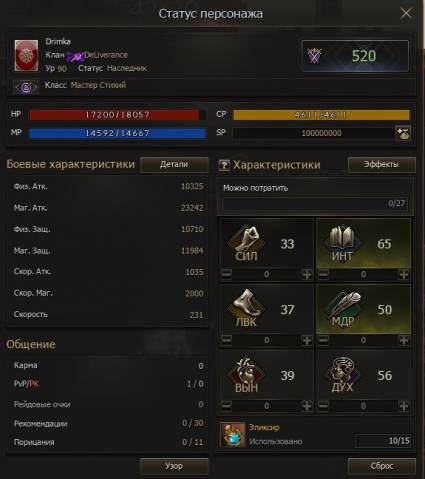Increase СИЛ with its plus button
The image size is (425, 479).
307,275
